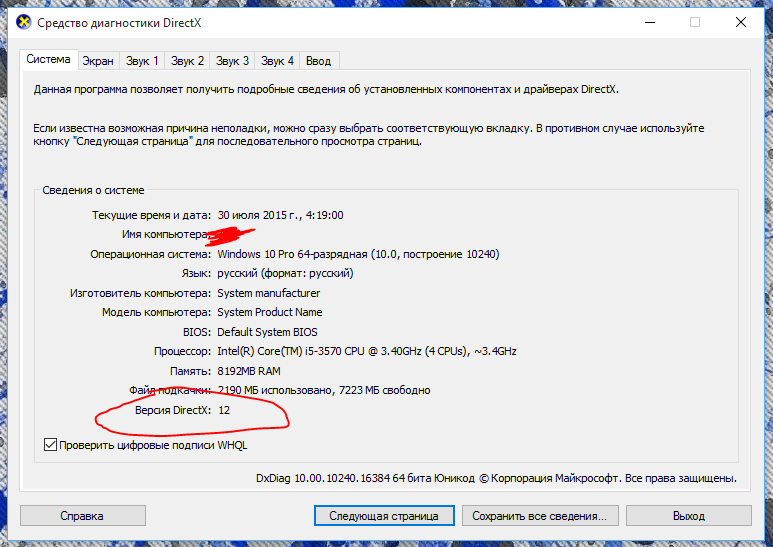Open the Ввод tab

coord(318,61)
